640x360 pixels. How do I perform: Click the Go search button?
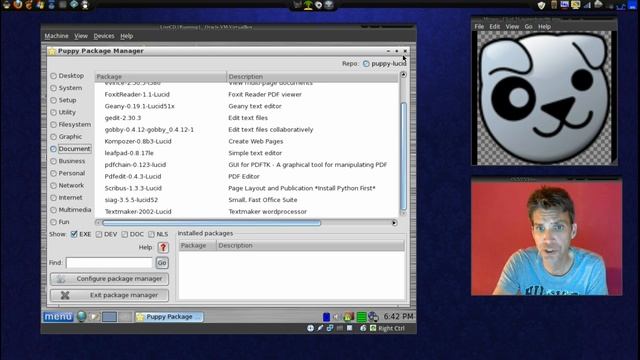162,263
